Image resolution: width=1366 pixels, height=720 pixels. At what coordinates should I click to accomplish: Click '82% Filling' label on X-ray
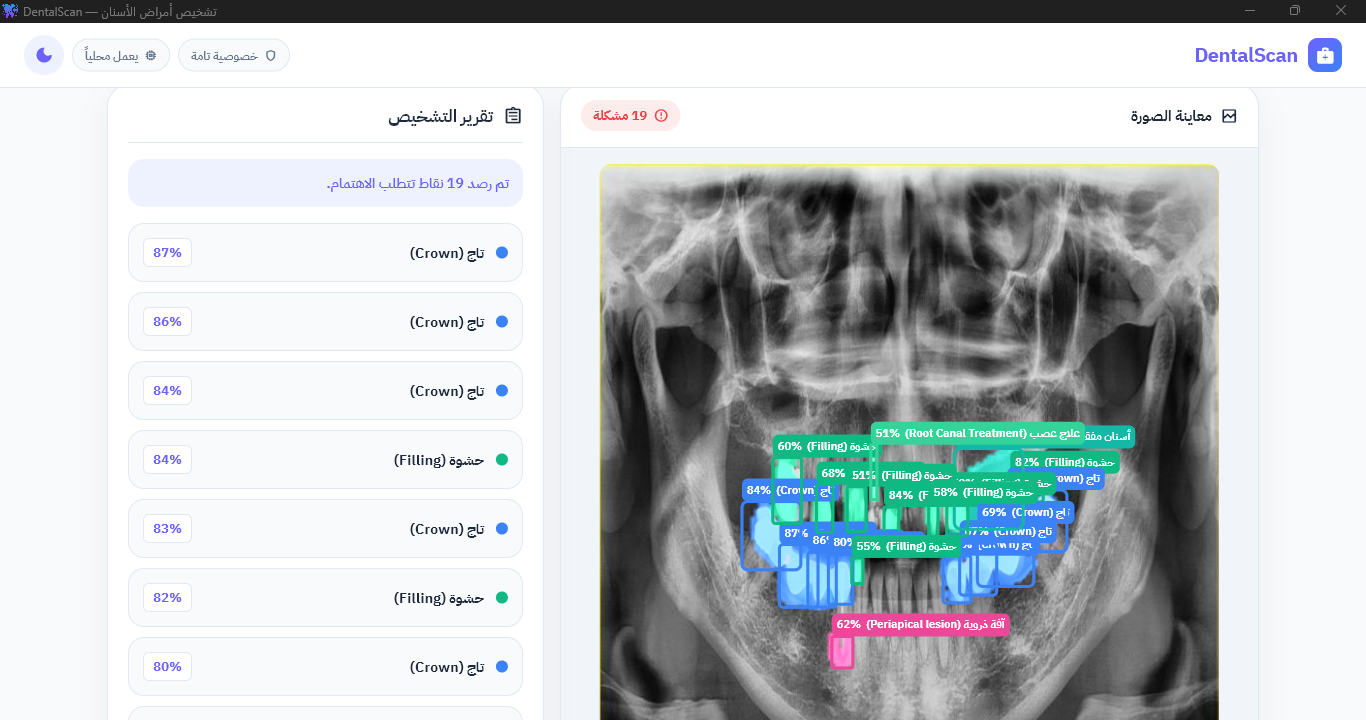1064,462
